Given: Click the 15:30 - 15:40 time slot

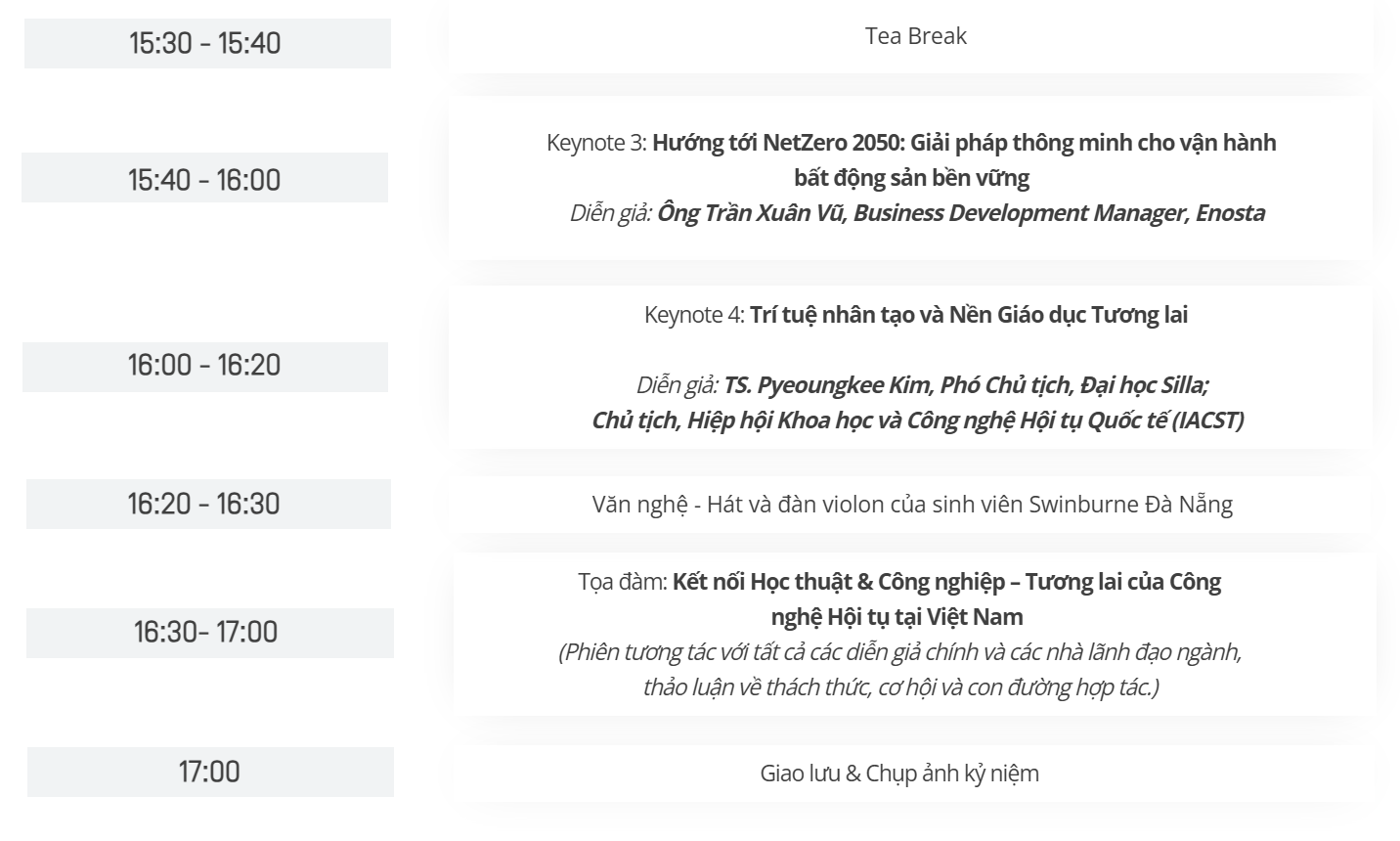Looking at the screenshot, I should click(x=205, y=43).
